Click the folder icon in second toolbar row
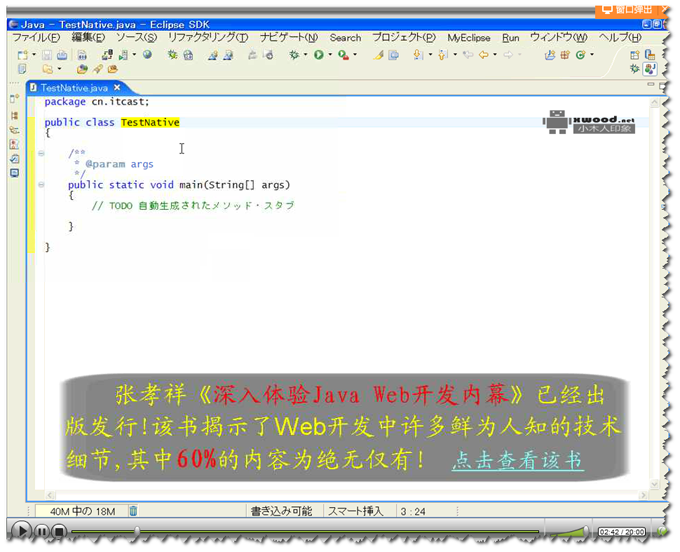 (48, 69)
